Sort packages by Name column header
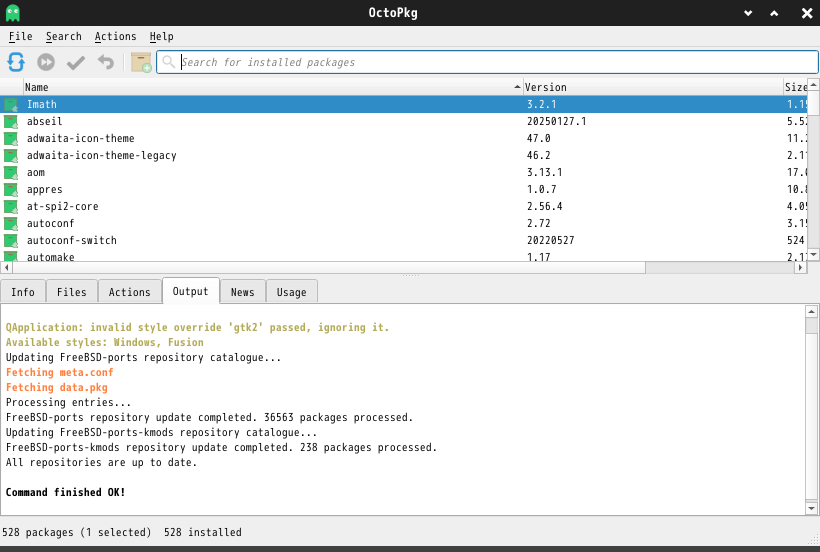 (x=270, y=87)
